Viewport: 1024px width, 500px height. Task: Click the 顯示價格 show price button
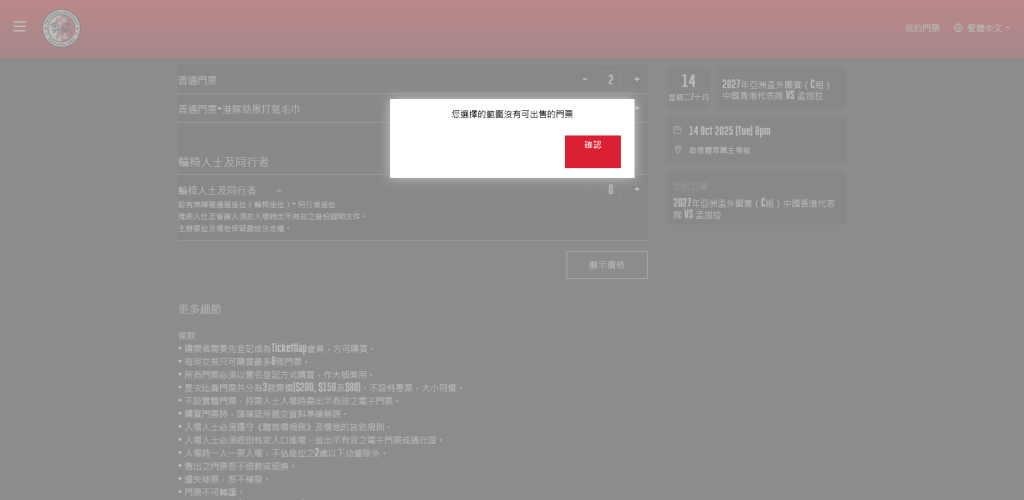(x=606, y=265)
